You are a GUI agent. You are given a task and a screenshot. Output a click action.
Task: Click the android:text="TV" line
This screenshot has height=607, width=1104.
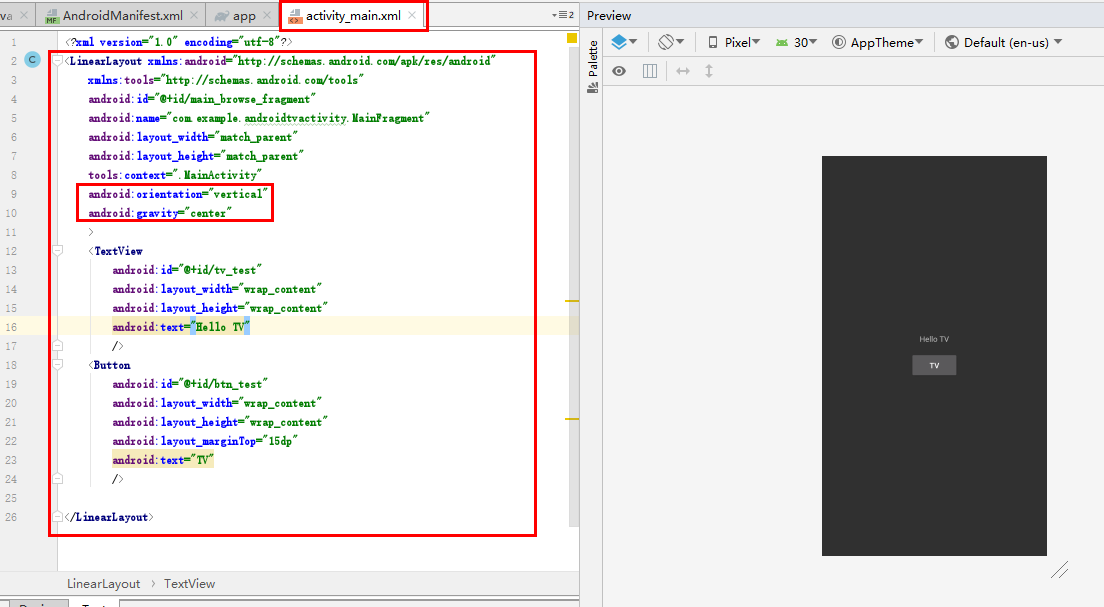tap(163, 461)
